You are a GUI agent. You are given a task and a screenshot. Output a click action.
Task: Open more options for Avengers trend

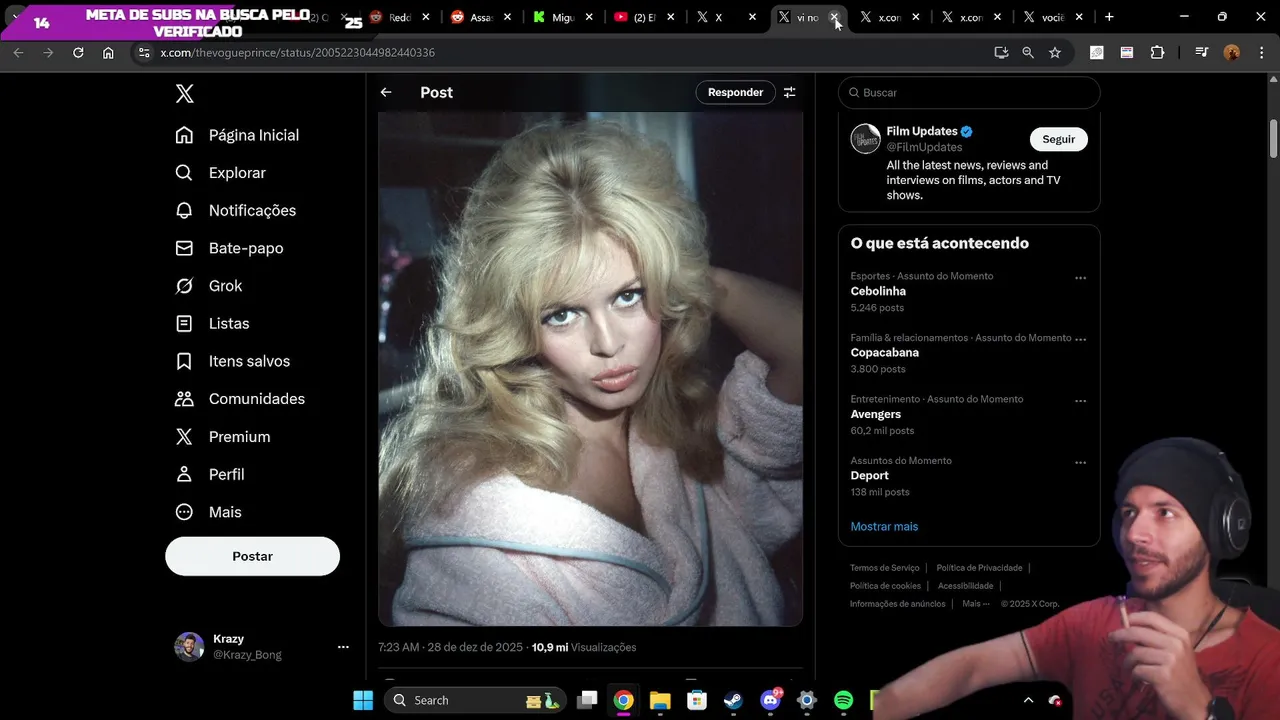tap(1080, 401)
